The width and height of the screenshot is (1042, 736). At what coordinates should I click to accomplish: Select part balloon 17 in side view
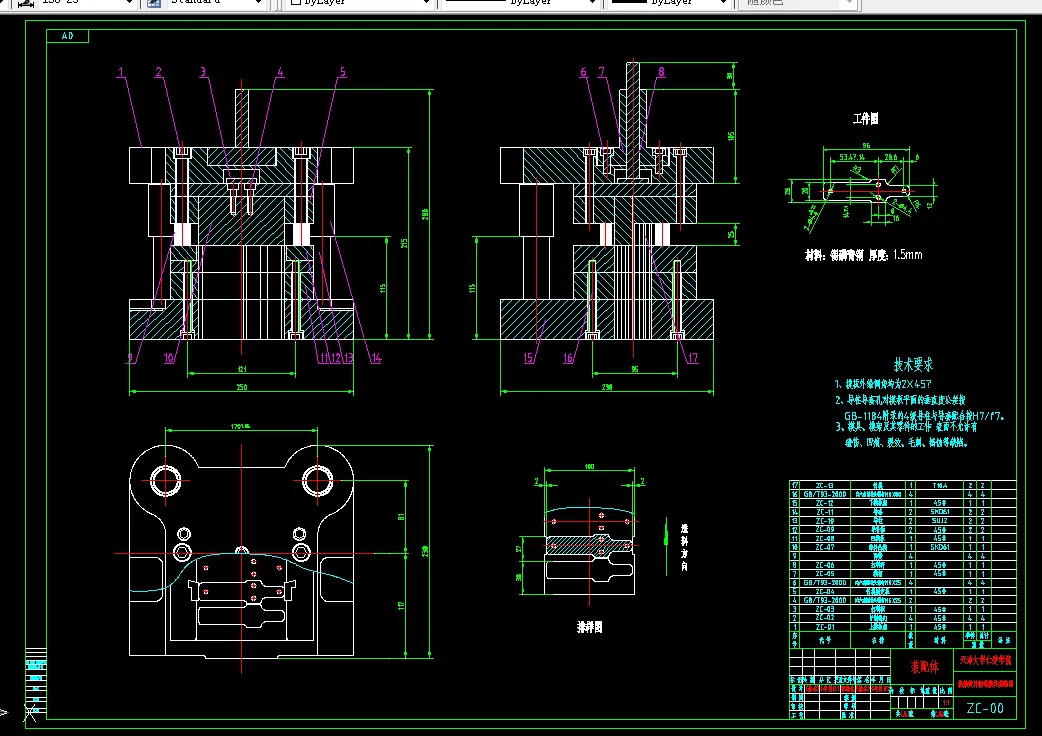point(692,358)
